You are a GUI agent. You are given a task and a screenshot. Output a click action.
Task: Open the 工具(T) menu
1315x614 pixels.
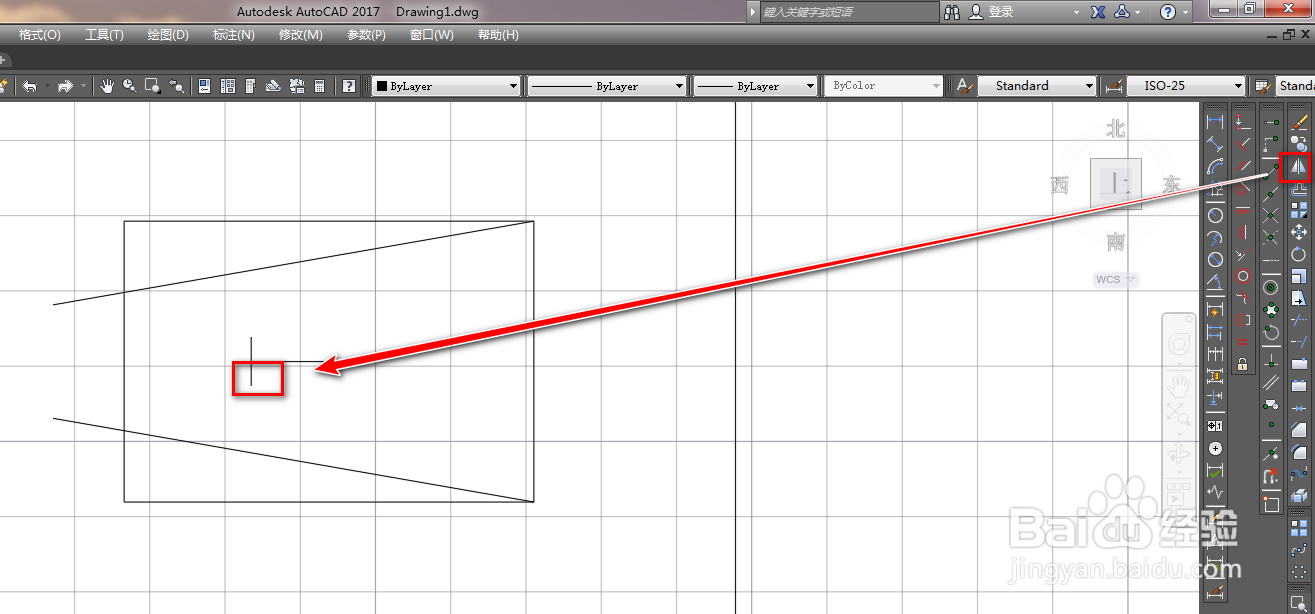point(104,35)
